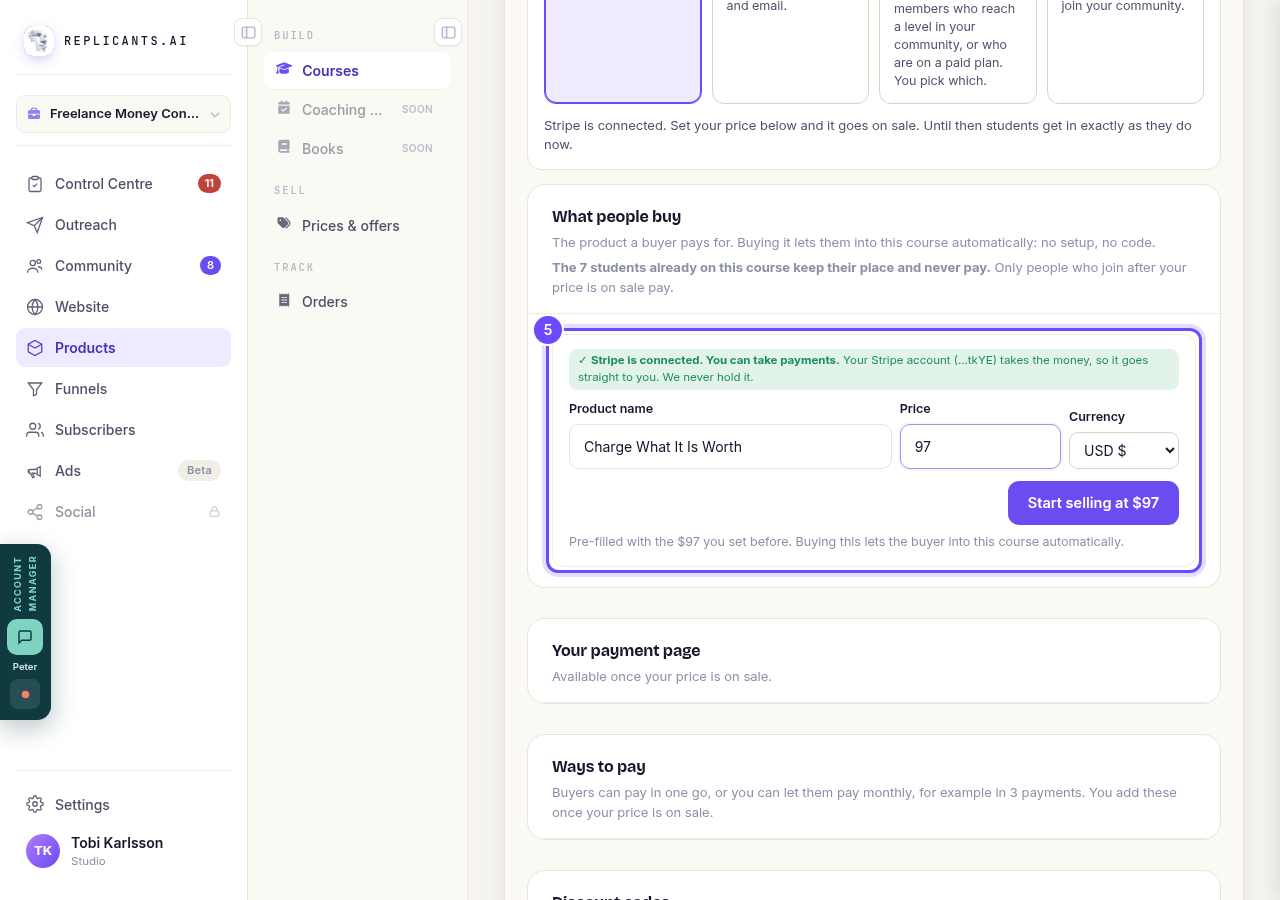The height and width of the screenshot is (900, 1280).
Task: Click the Subscribers users icon
Action: tap(35, 430)
